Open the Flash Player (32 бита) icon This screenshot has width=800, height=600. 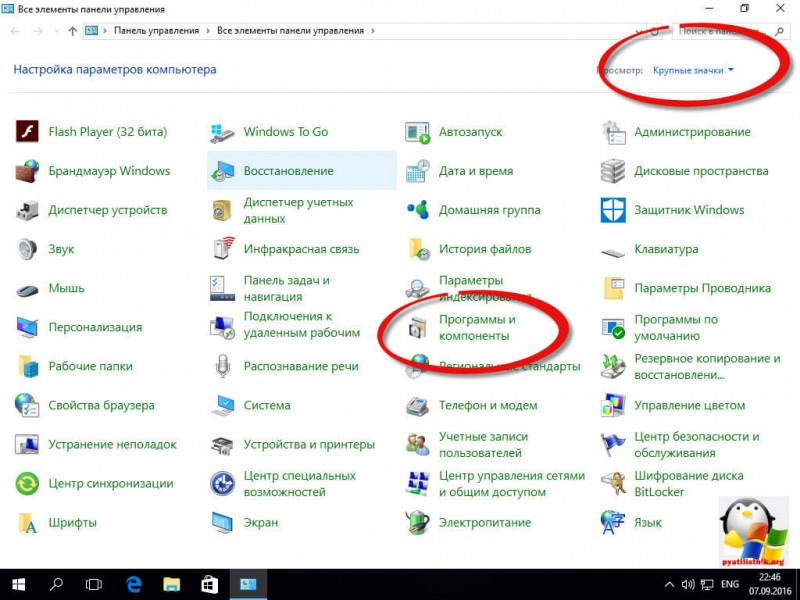(x=27, y=132)
